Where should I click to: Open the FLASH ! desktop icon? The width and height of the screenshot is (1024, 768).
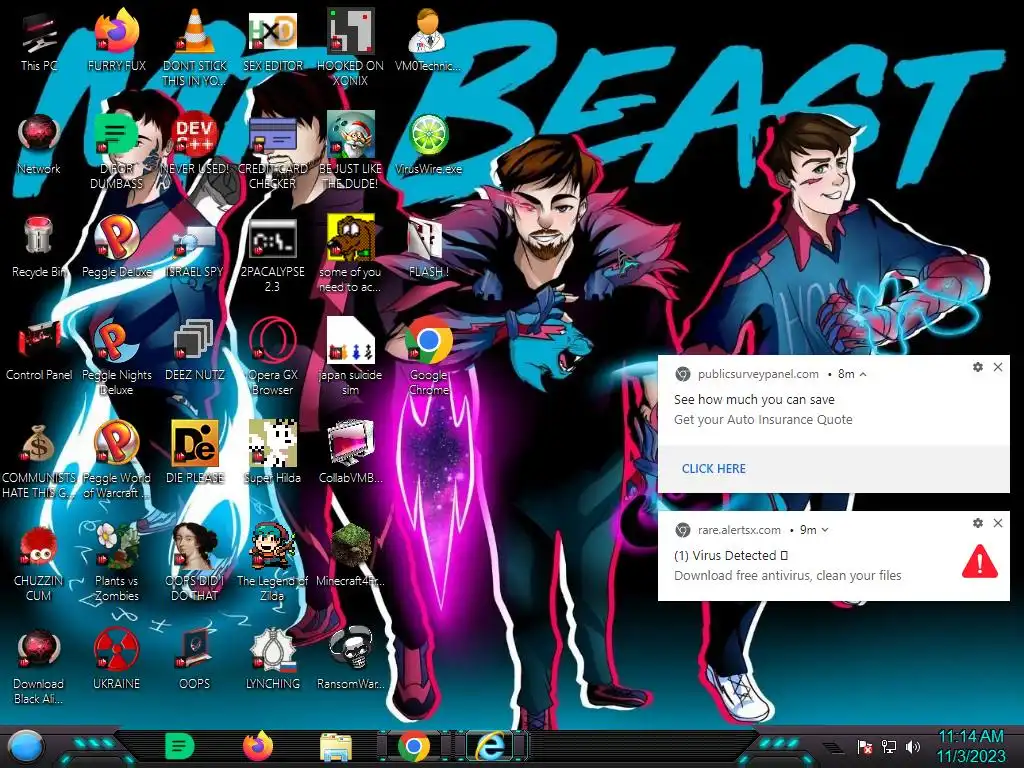click(428, 247)
